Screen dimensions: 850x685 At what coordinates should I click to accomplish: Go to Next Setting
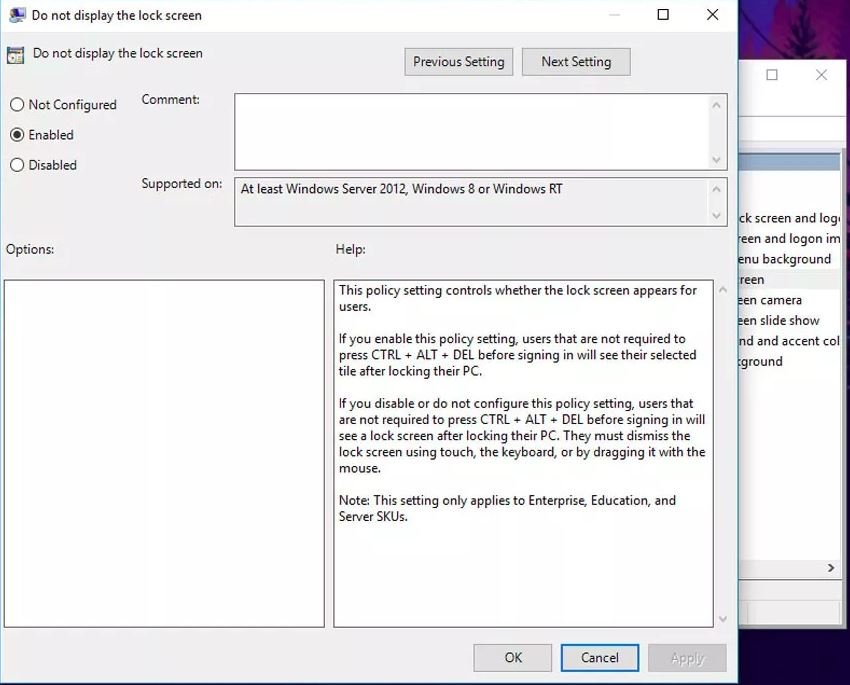click(x=576, y=62)
